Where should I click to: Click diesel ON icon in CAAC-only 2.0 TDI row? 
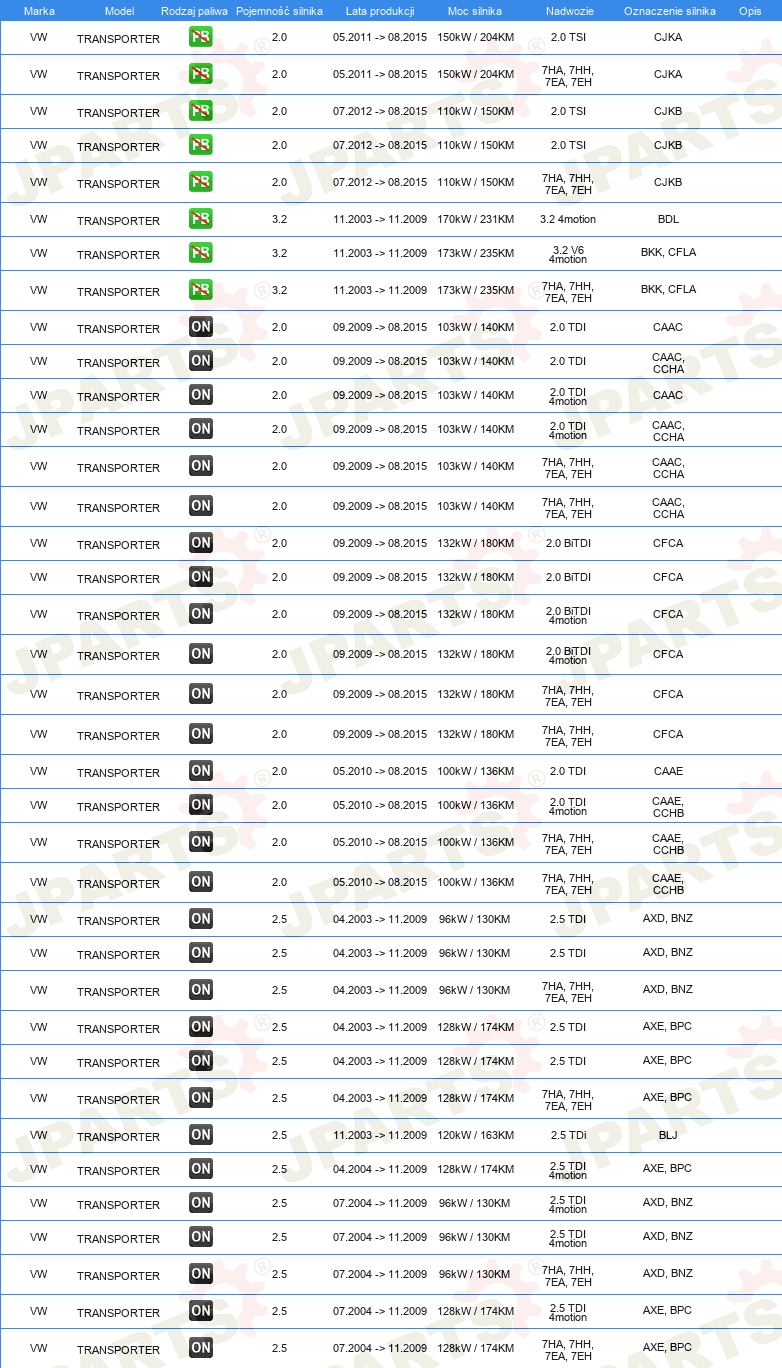201,327
